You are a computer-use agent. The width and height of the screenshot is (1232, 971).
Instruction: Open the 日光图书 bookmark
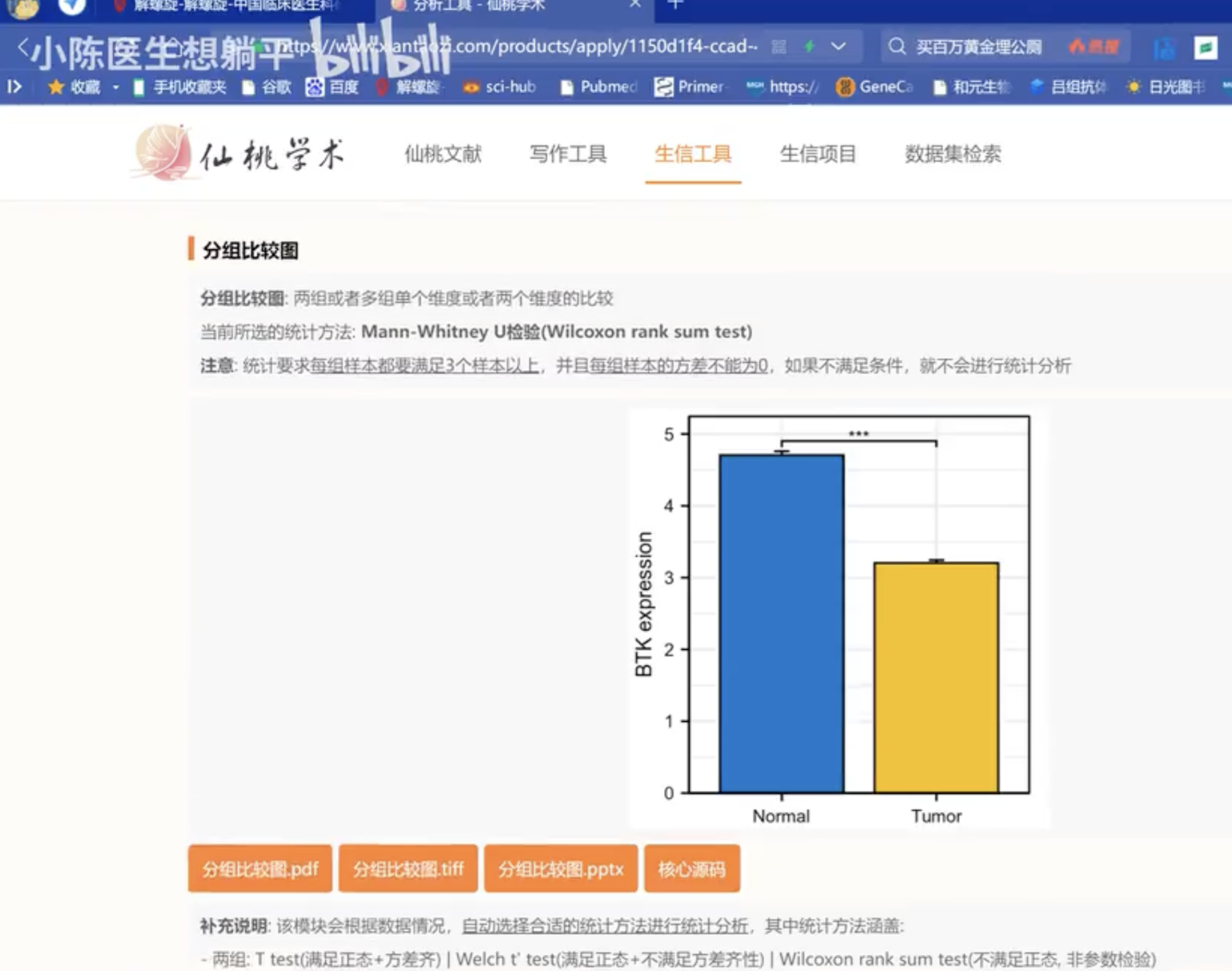[x=1166, y=87]
